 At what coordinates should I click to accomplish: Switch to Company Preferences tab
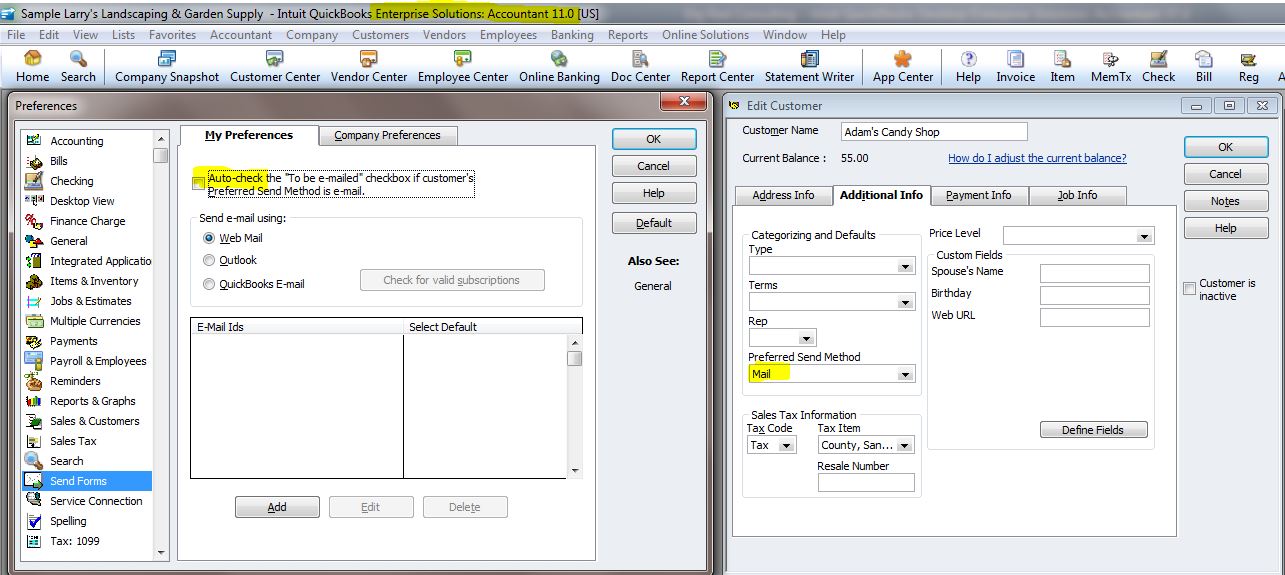pos(388,135)
